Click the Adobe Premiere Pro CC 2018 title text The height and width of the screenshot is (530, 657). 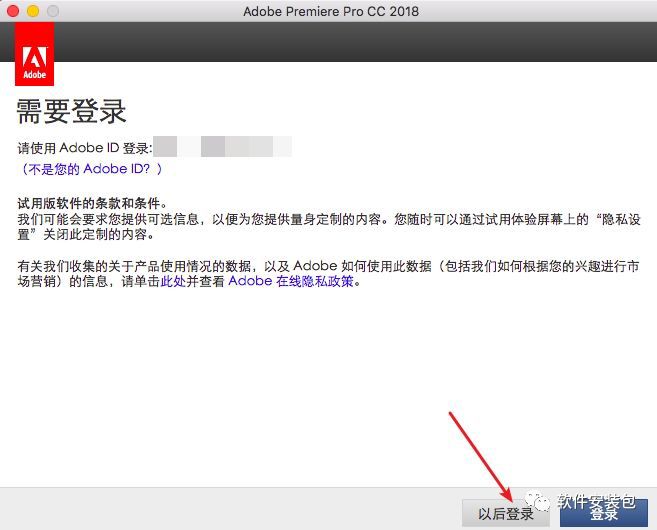331,11
